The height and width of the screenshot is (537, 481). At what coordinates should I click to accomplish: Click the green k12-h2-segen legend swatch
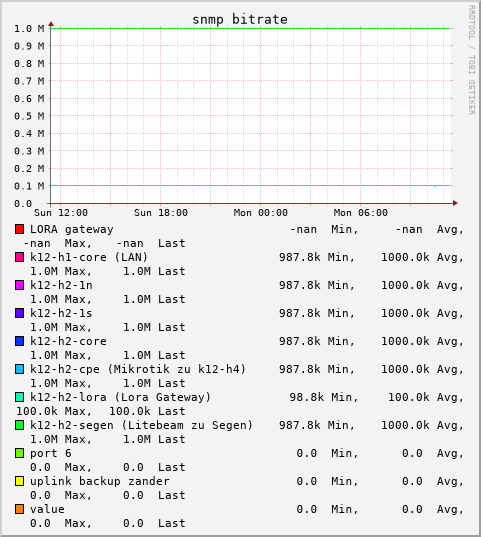[x=20, y=425]
